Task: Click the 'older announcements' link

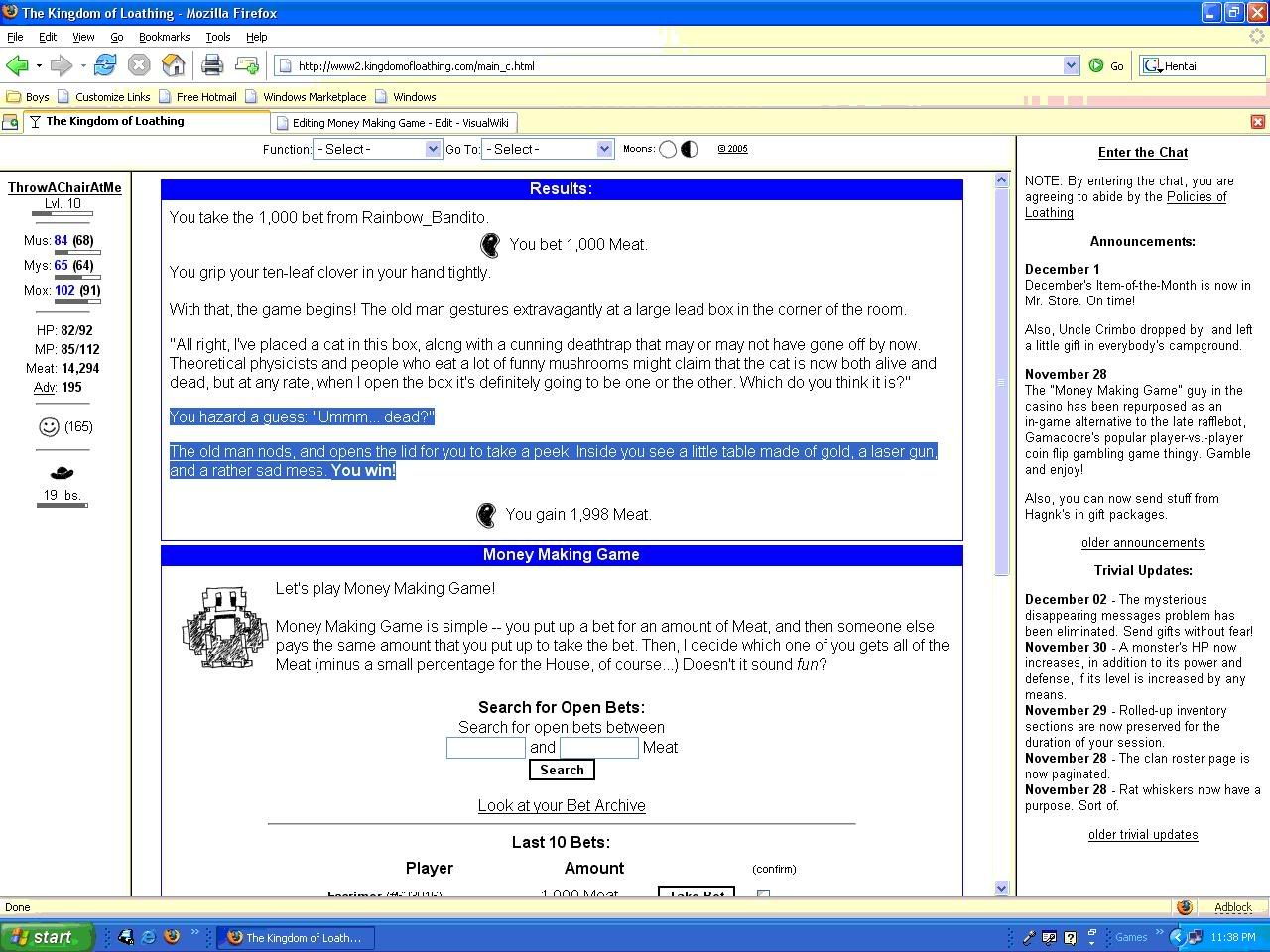Action: pos(1143,543)
